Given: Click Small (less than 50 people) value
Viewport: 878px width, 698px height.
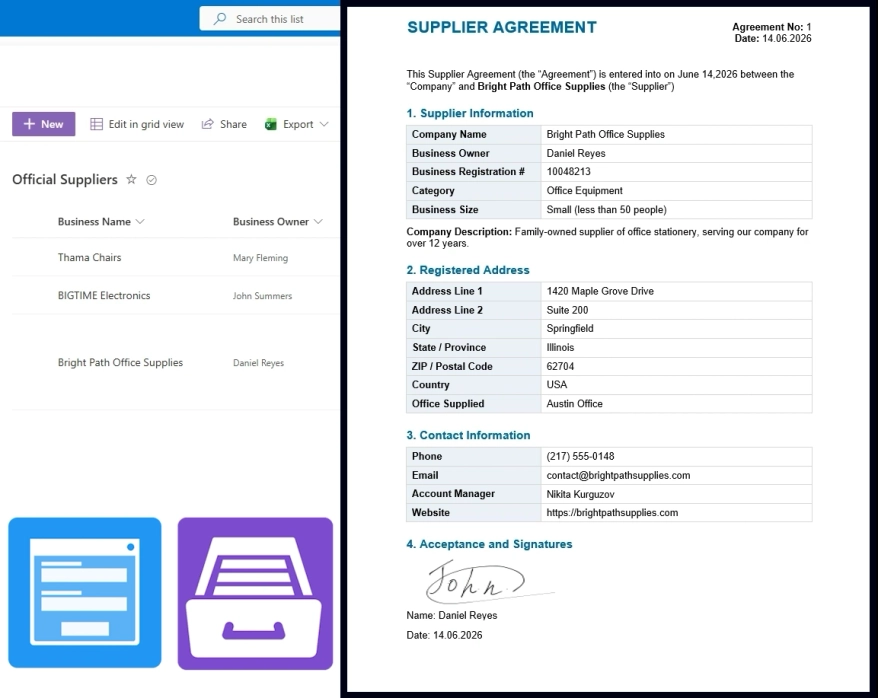Looking at the screenshot, I should click(x=606, y=209).
